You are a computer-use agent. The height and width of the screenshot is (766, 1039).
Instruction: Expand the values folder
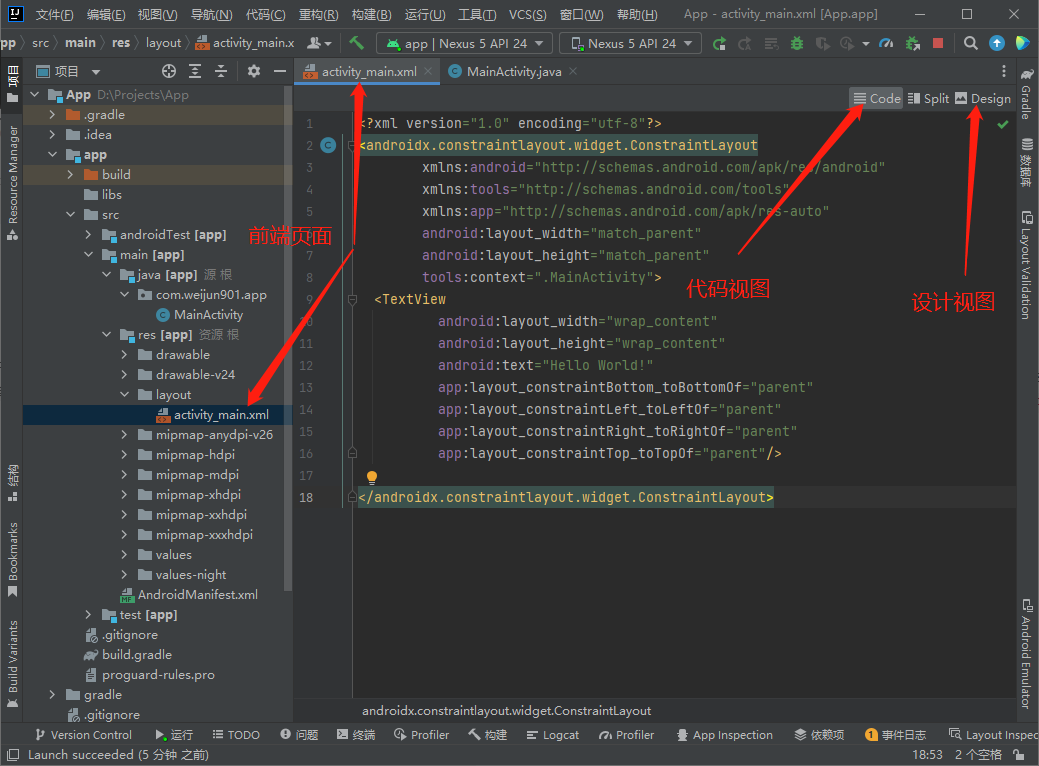pos(125,555)
